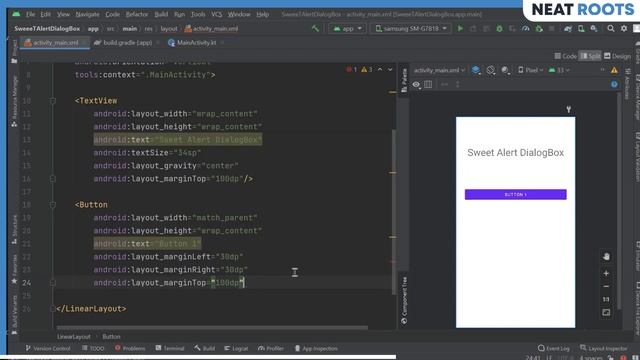Click the Sweet Alert DialogBox text in preview
Viewport: 640px width, 360px height.
click(516, 153)
